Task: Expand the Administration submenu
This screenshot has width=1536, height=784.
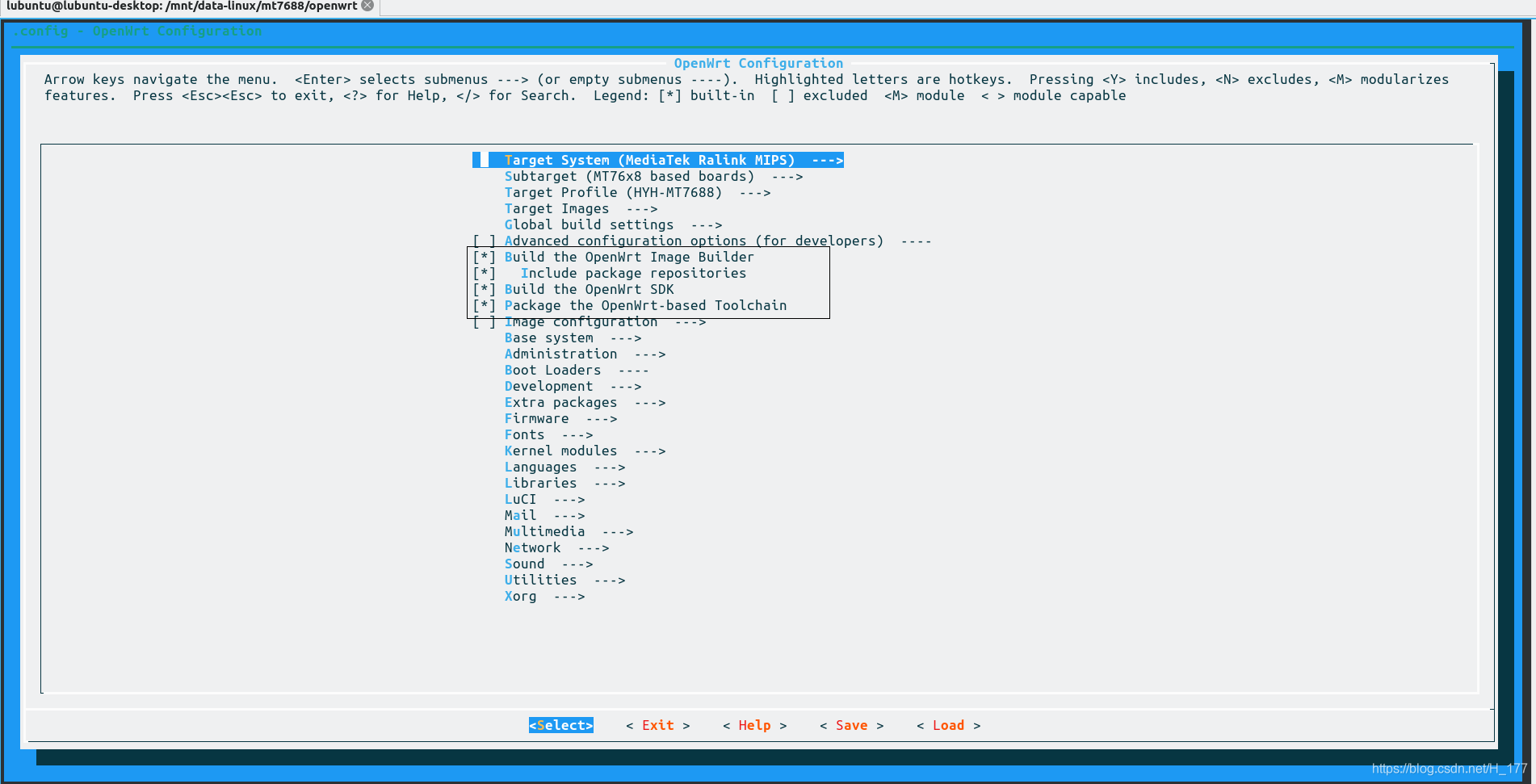Action: point(585,354)
